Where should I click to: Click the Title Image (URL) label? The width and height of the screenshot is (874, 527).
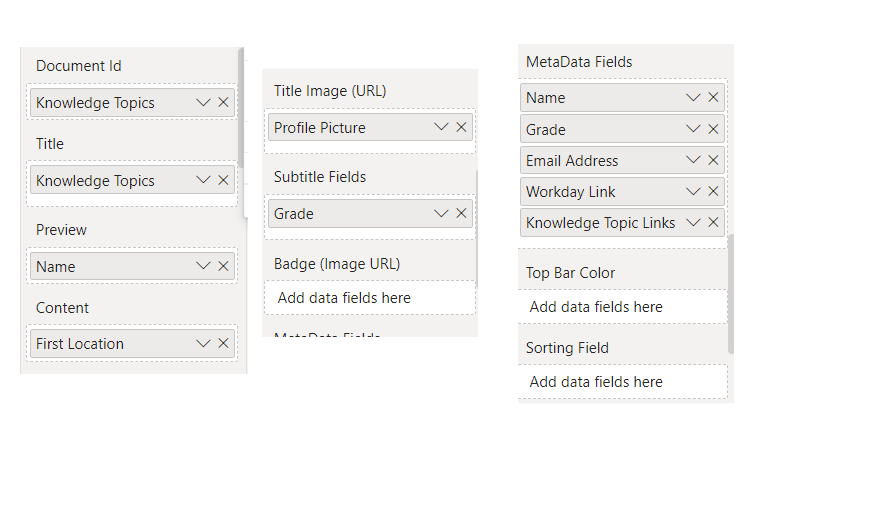pyautogui.click(x=330, y=91)
